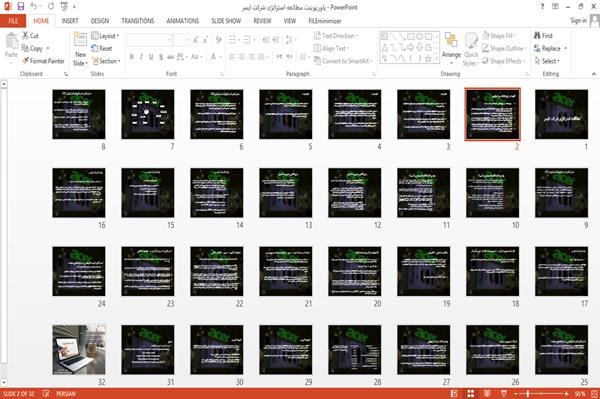
Task: Open Shape Outline options
Action: coord(504,49)
